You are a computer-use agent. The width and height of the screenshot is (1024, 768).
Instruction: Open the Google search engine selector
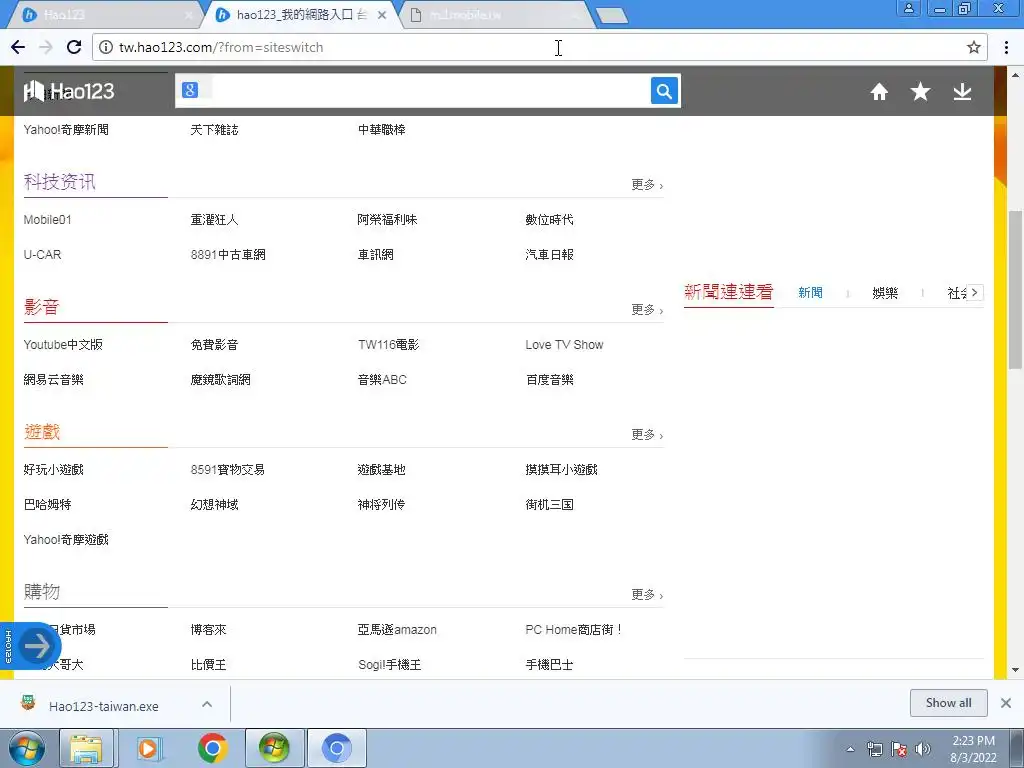coord(190,90)
